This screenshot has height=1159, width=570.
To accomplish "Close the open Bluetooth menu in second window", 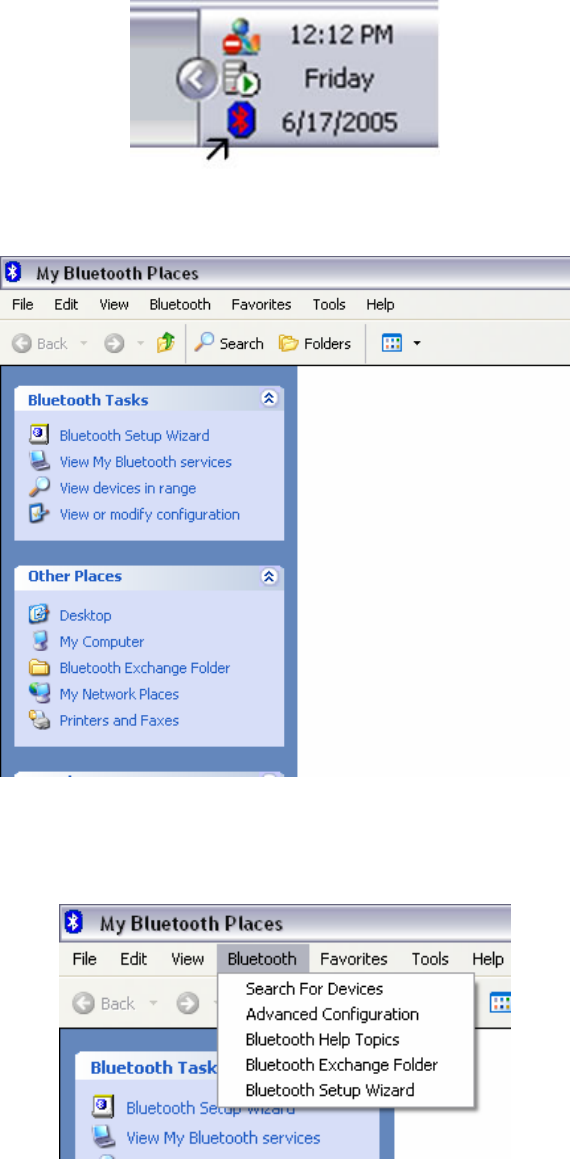I will [262, 959].
